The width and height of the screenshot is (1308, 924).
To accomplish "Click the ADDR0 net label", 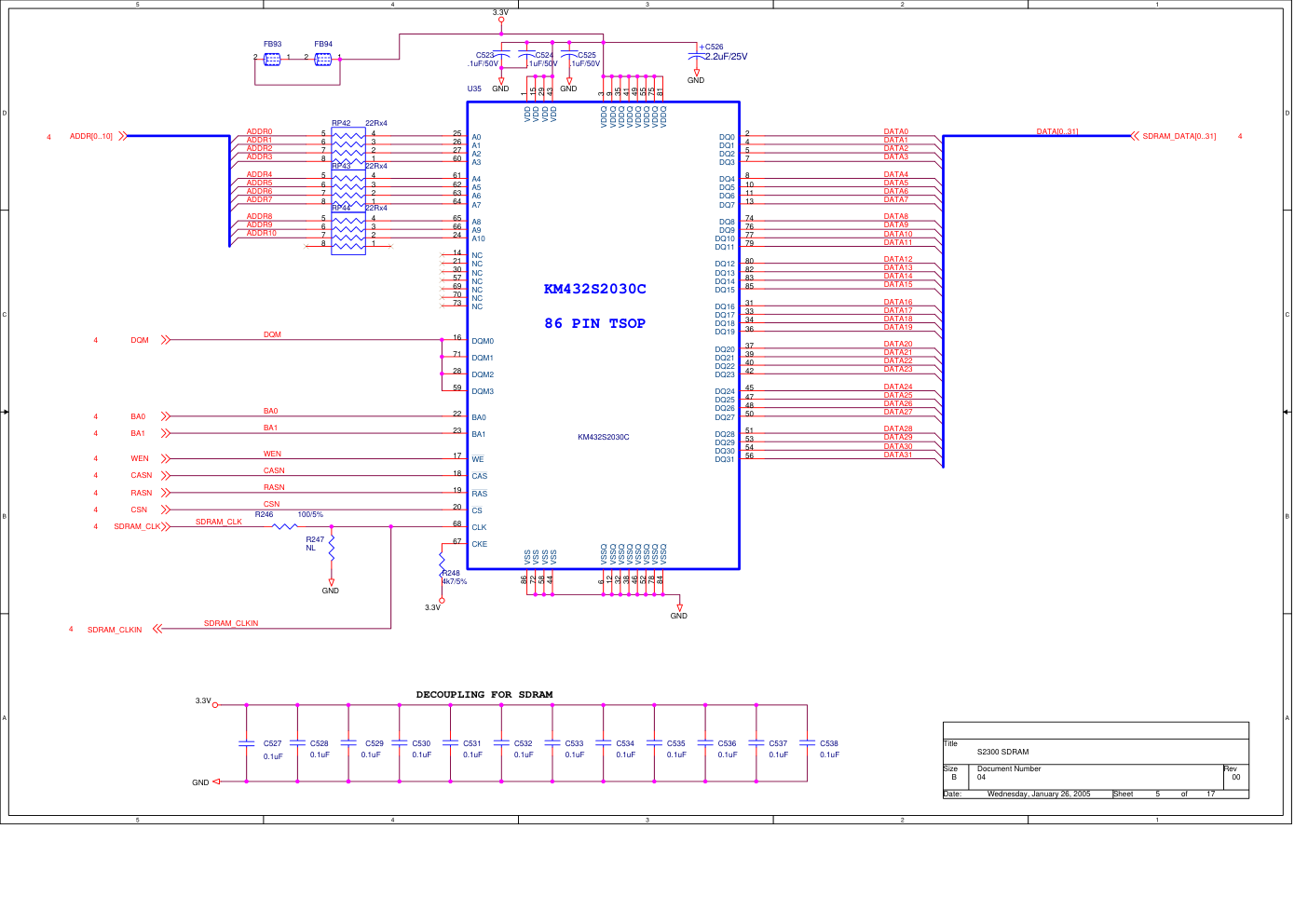I will (x=259, y=132).
